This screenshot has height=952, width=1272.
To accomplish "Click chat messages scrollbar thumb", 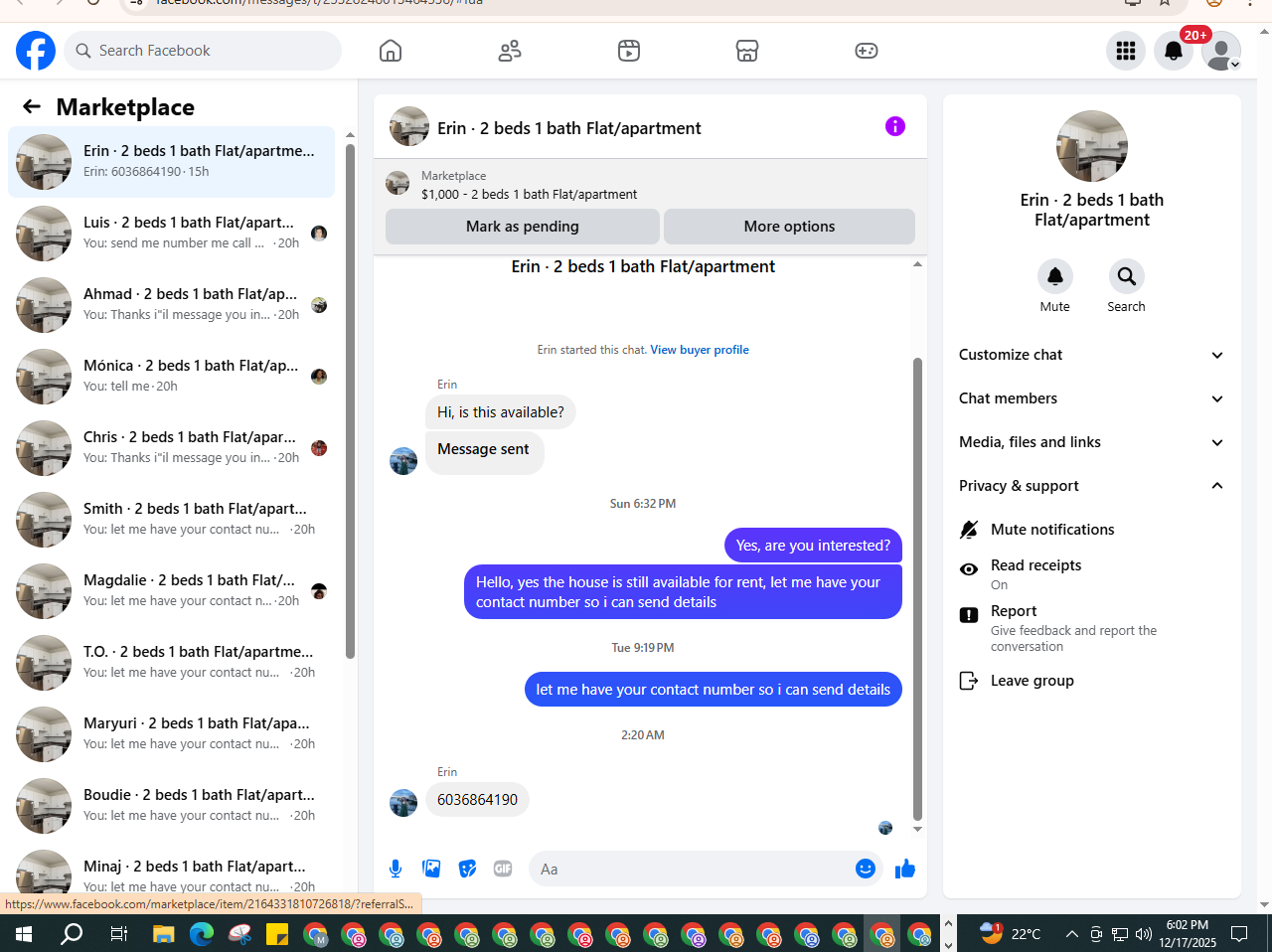I will (x=917, y=589).
